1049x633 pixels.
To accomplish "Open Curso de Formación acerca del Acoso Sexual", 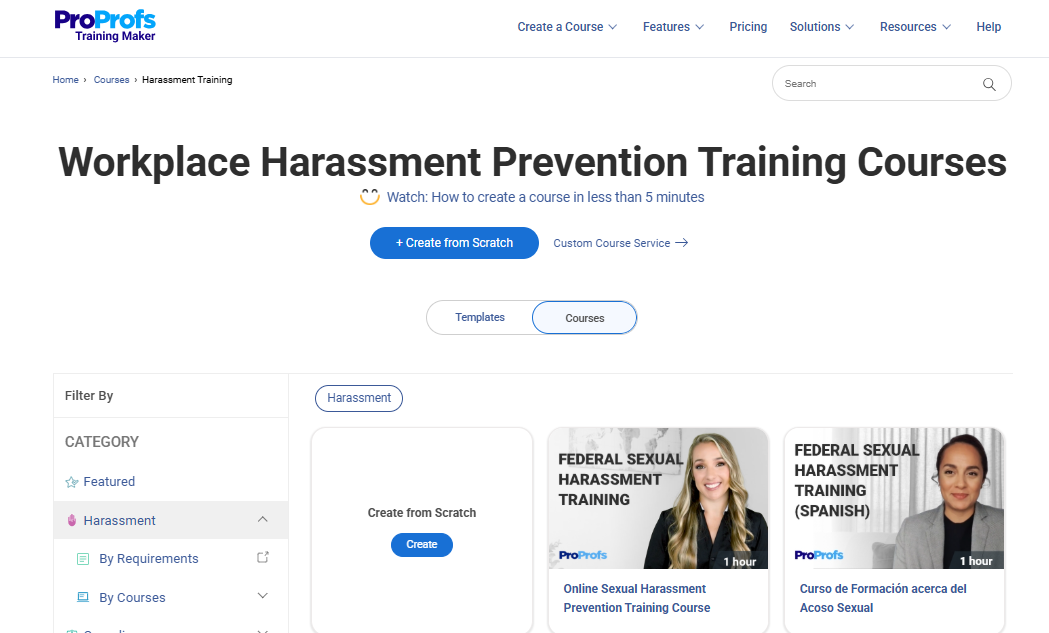I will click(883, 598).
